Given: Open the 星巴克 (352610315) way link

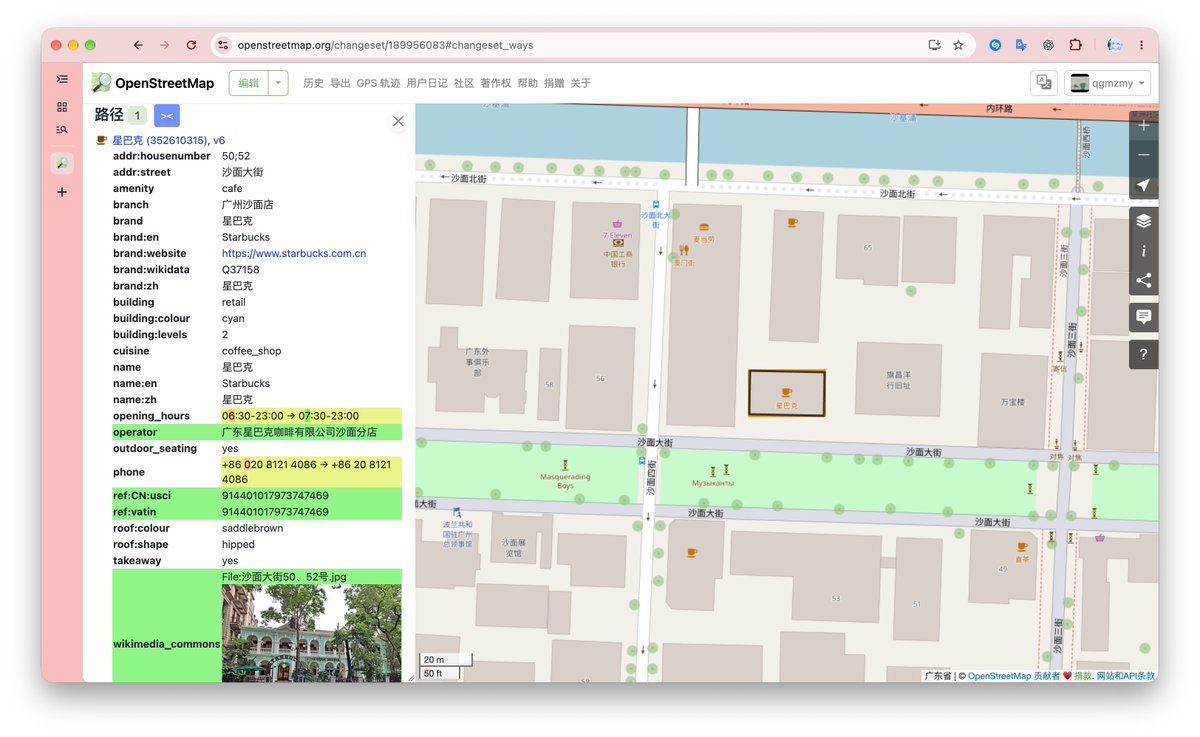Looking at the screenshot, I should click(160, 140).
